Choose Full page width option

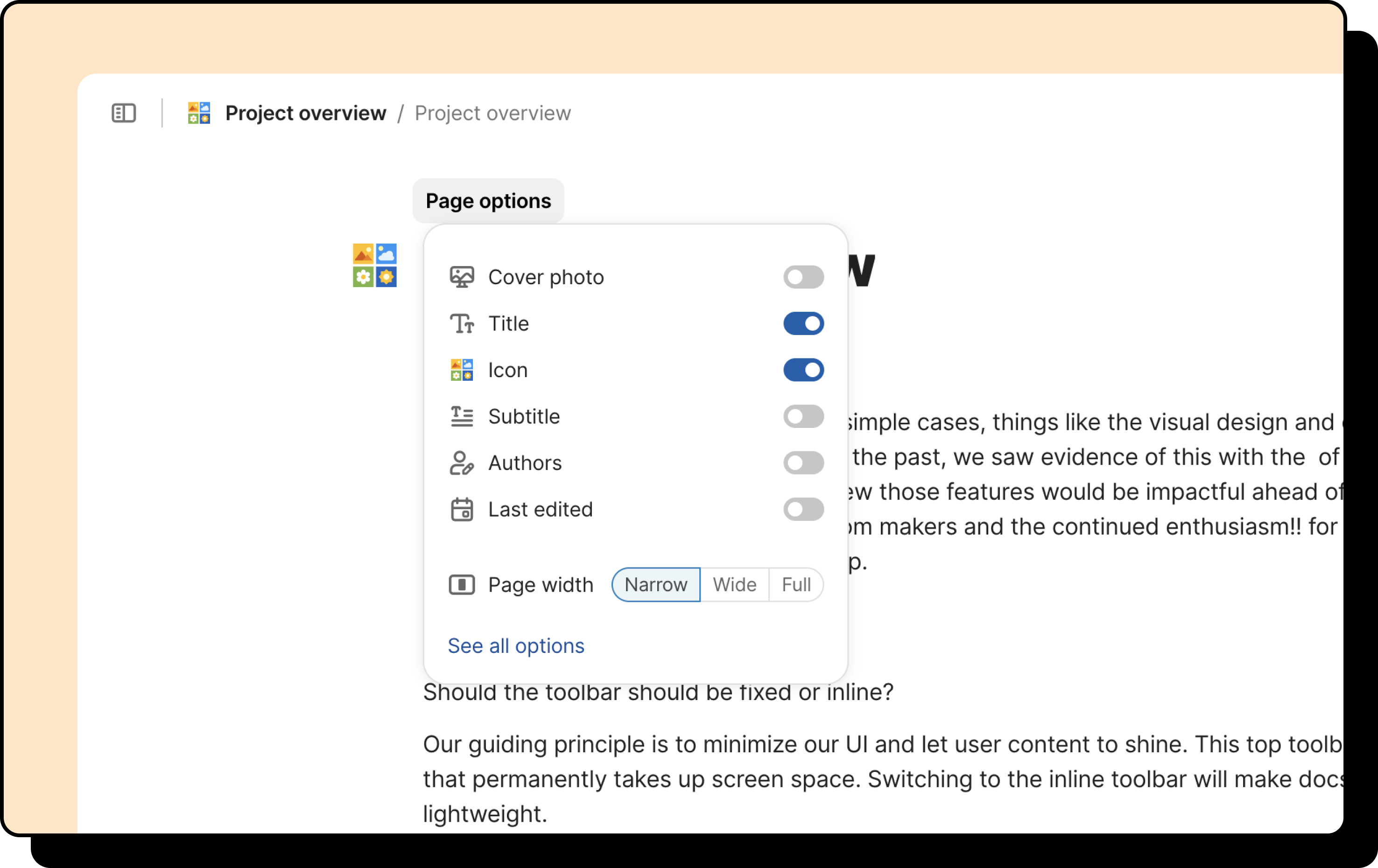796,585
